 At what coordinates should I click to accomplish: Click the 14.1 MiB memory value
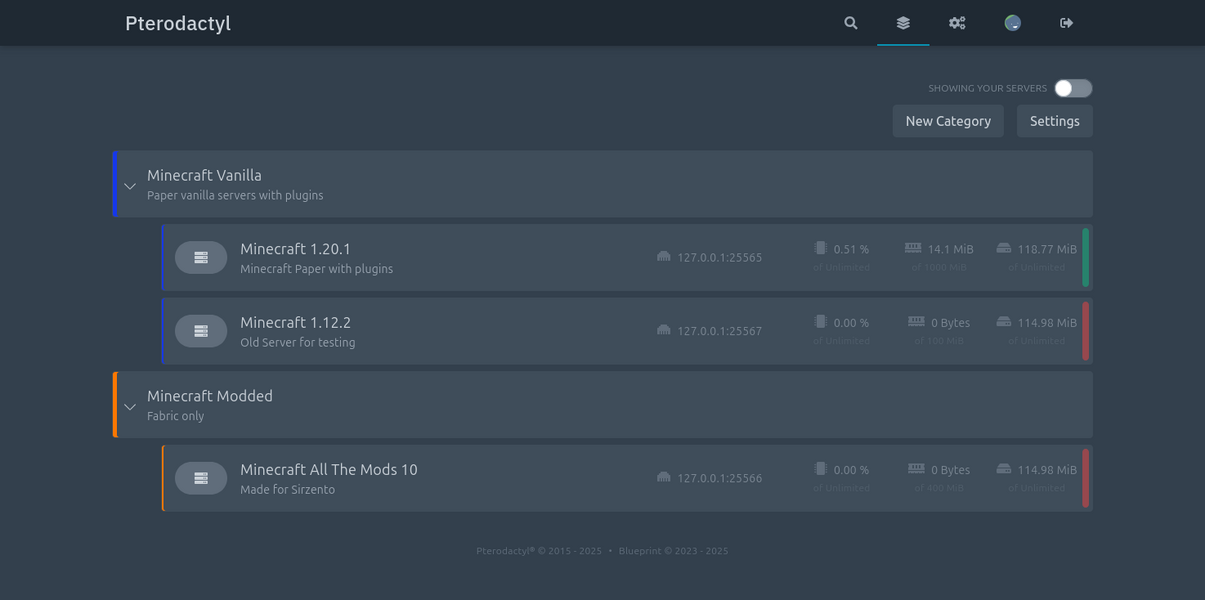tap(950, 250)
